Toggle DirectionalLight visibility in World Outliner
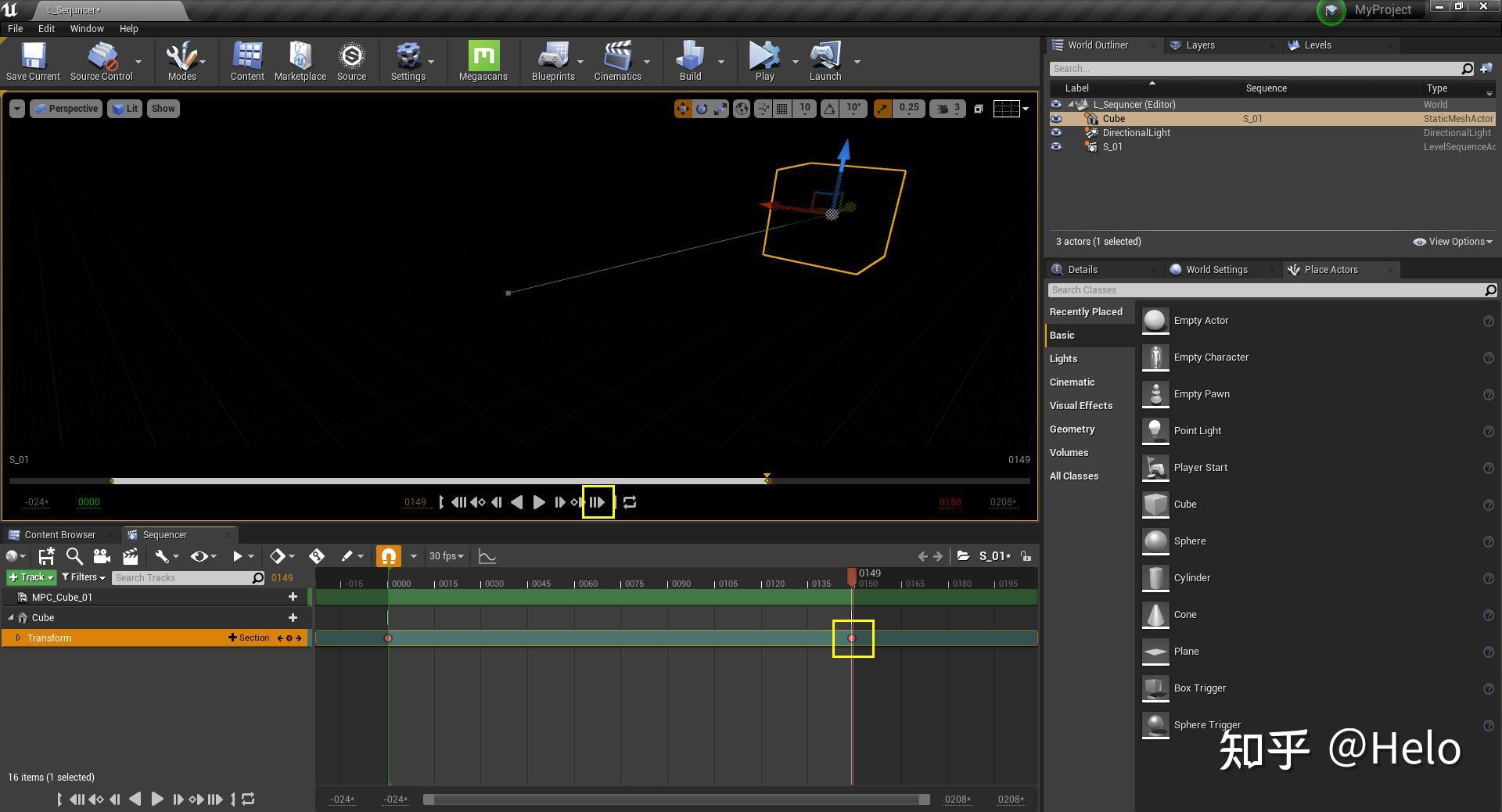The height and width of the screenshot is (812, 1502). [x=1057, y=132]
